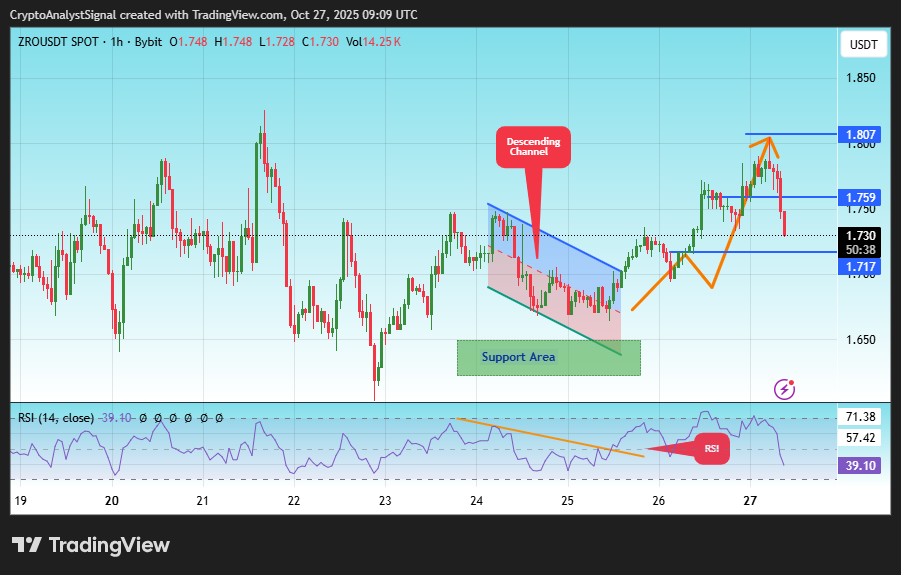
Task: Click the low value L1.728
Action: [x=277, y=42]
